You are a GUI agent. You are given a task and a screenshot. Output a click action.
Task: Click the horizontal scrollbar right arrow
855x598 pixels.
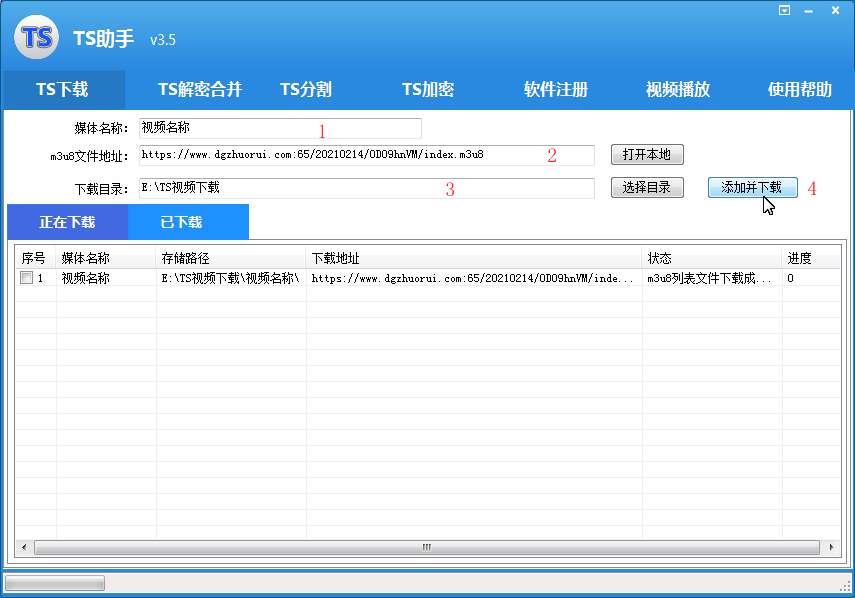pyautogui.click(x=830, y=548)
